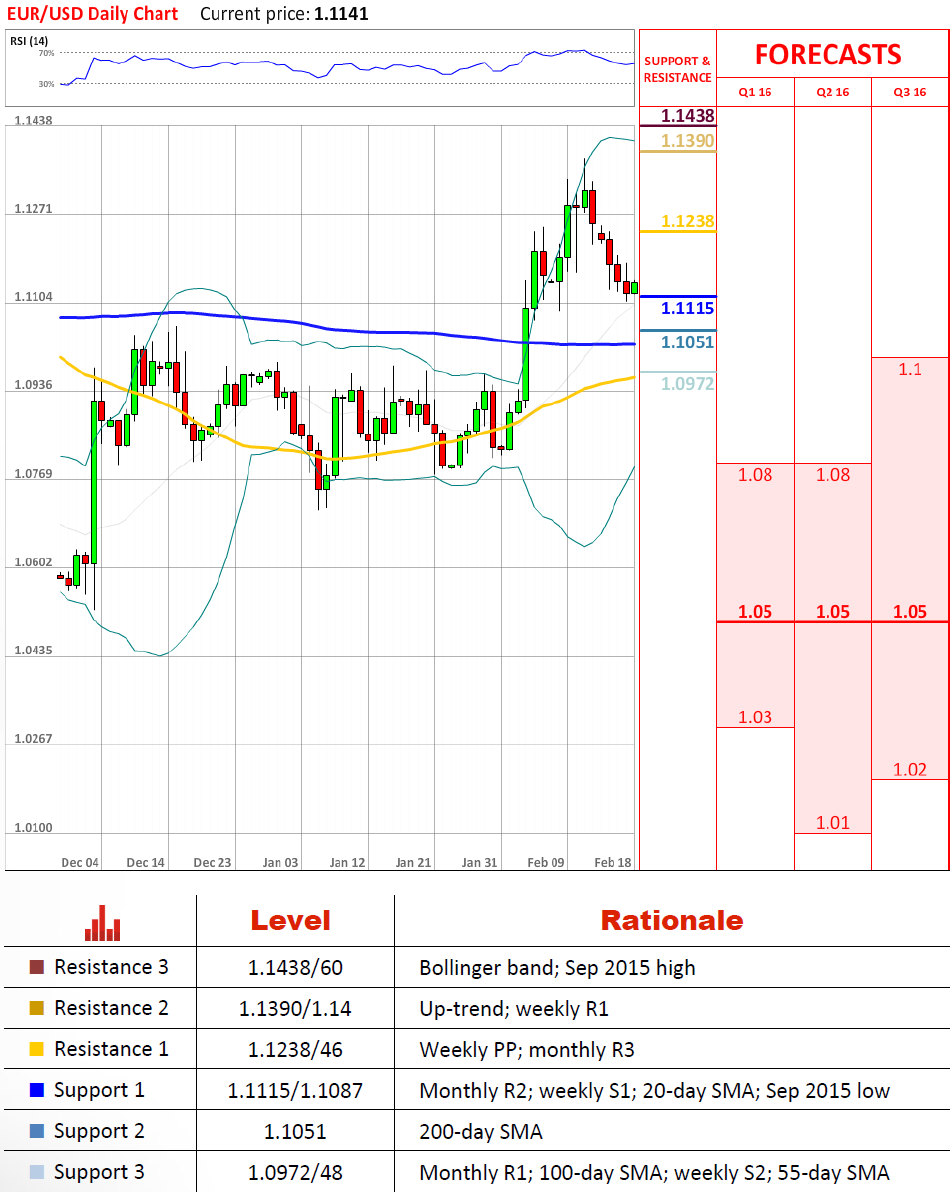952x1192 pixels.
Task: Click level cell 1.1438/60
Action: tap(295, 968)
